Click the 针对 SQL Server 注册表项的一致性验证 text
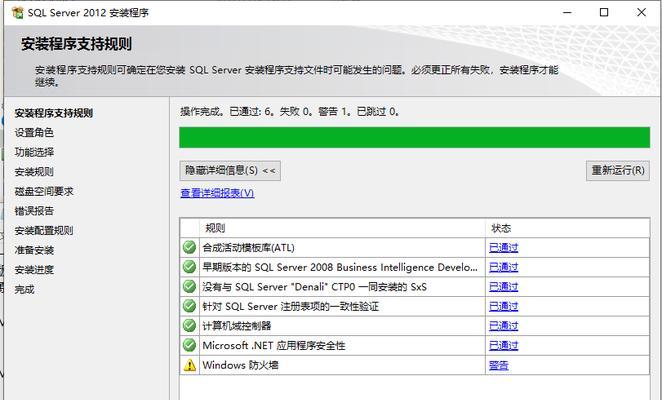662x400 pixels. (x=290, y=306)
